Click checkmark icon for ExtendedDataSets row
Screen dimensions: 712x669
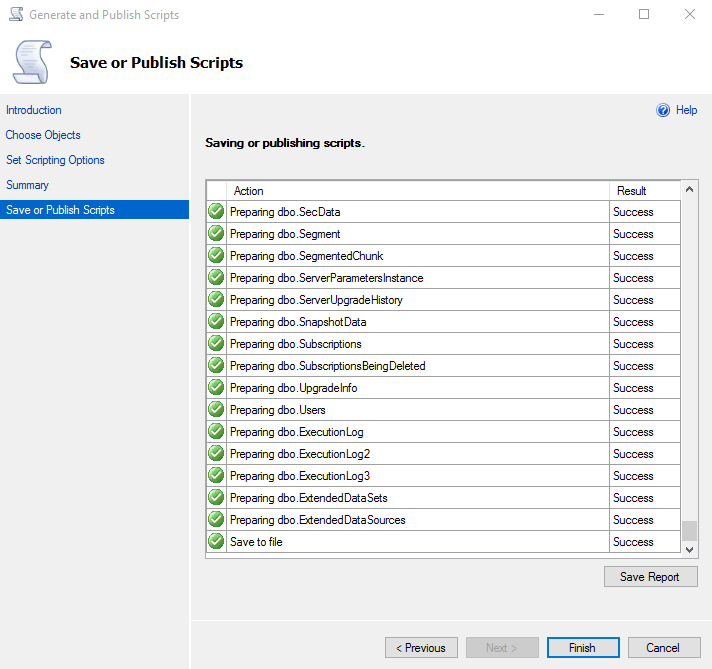[216, 497]
